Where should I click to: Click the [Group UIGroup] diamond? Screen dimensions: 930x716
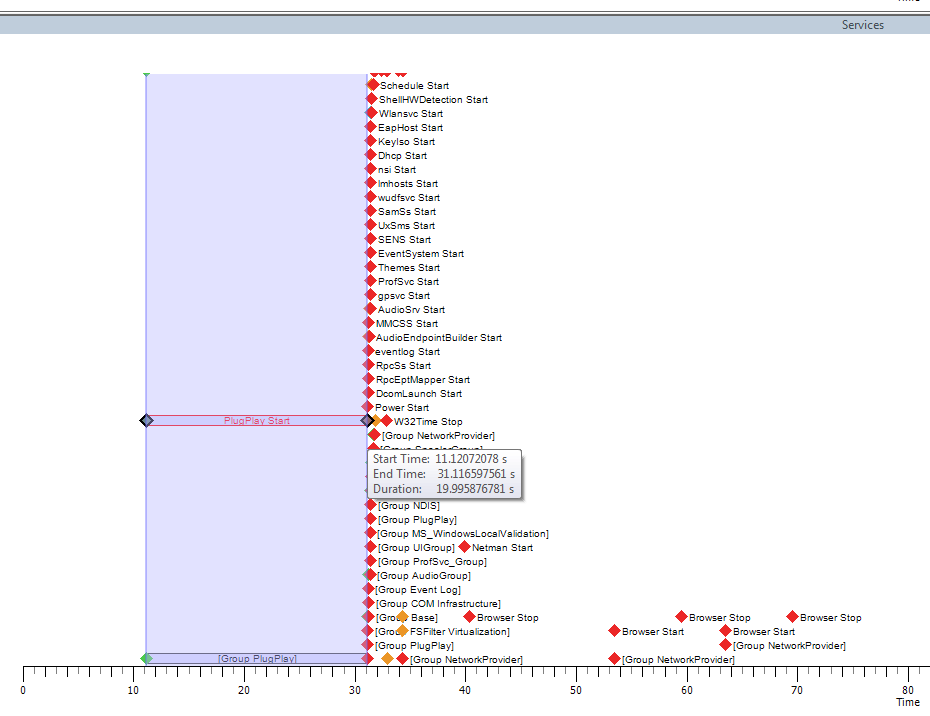point(371,547)
